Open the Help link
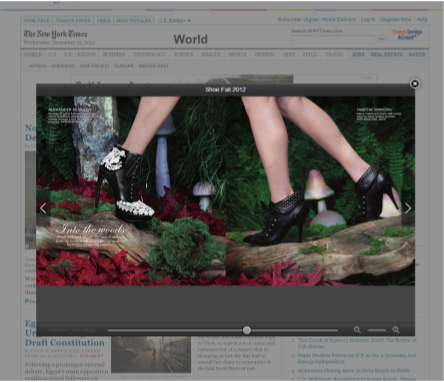Viewport: 444px width, 382px height. point(422,20)
